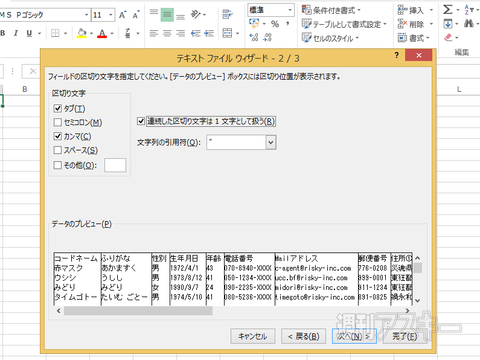Click the fill color paint bucket icon
The width and height of the screenshot is (480, 360).
[x=82, y=33]
